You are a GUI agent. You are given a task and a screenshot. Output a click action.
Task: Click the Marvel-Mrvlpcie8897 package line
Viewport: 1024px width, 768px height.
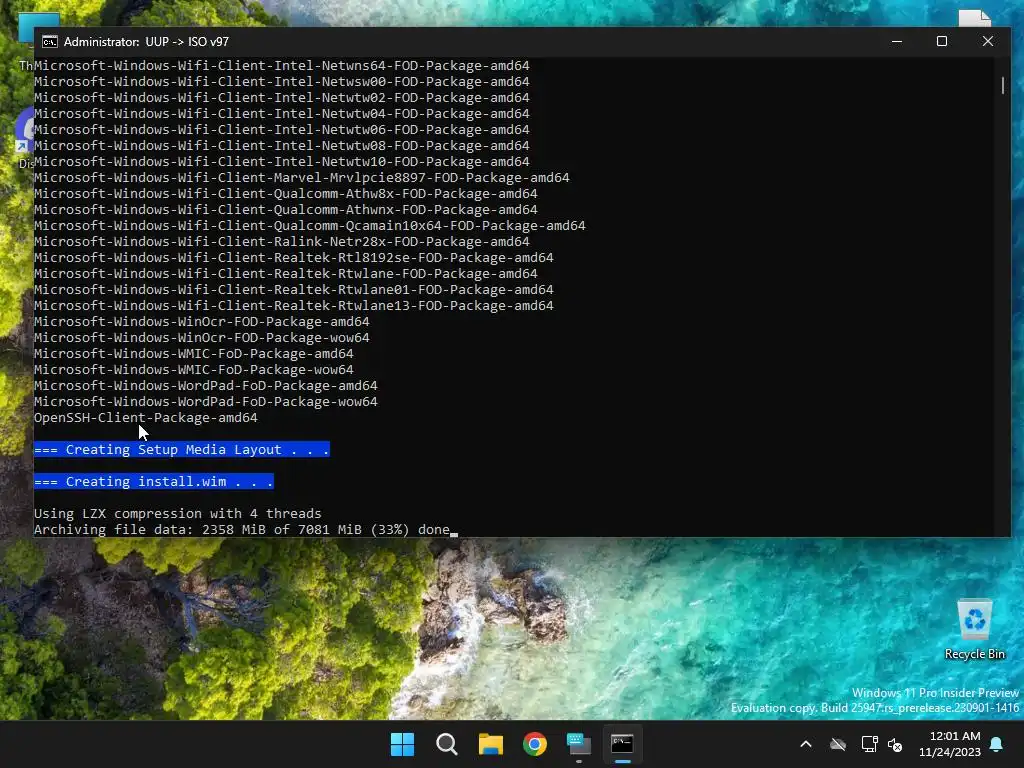coord(302,178)
